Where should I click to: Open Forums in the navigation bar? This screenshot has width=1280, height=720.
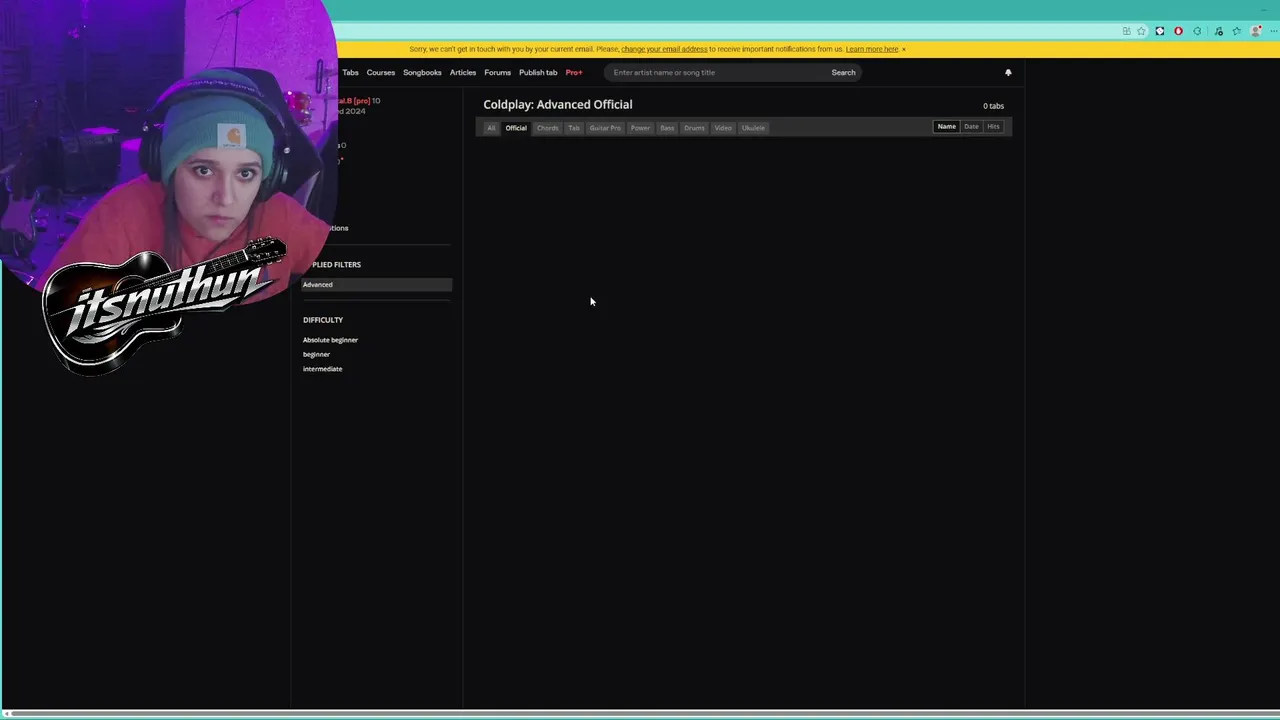click(497, 72)
